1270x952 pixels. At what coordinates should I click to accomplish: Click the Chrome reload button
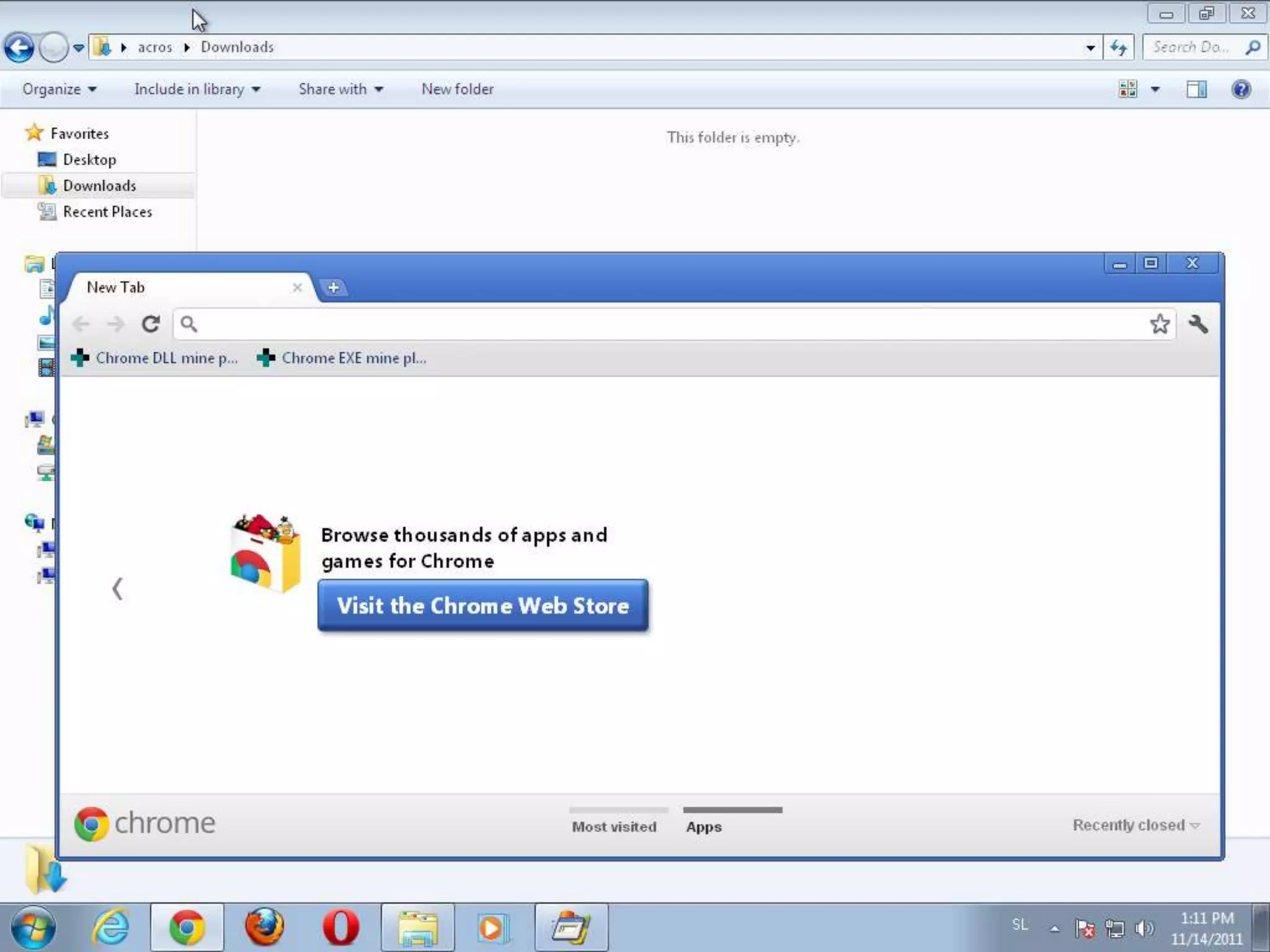[151, 324]
